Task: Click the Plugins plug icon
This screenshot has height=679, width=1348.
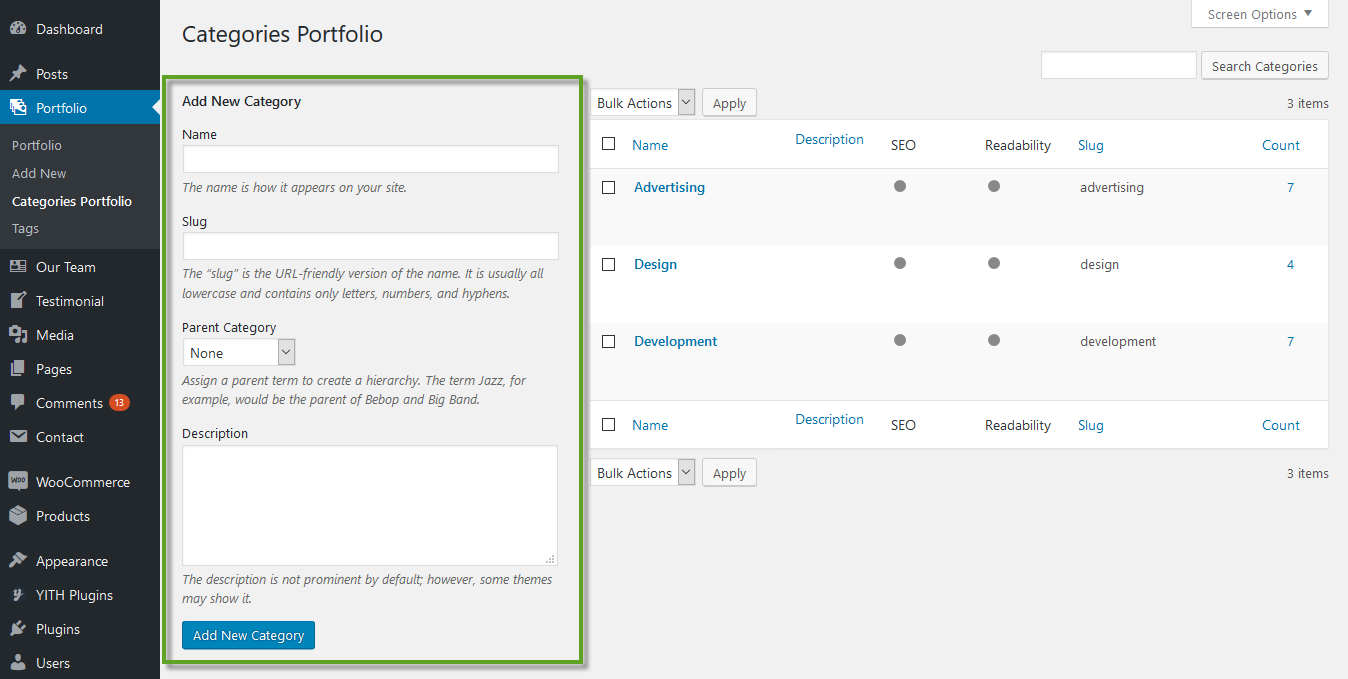Action: pyautogui.click(x=18, y=629)
